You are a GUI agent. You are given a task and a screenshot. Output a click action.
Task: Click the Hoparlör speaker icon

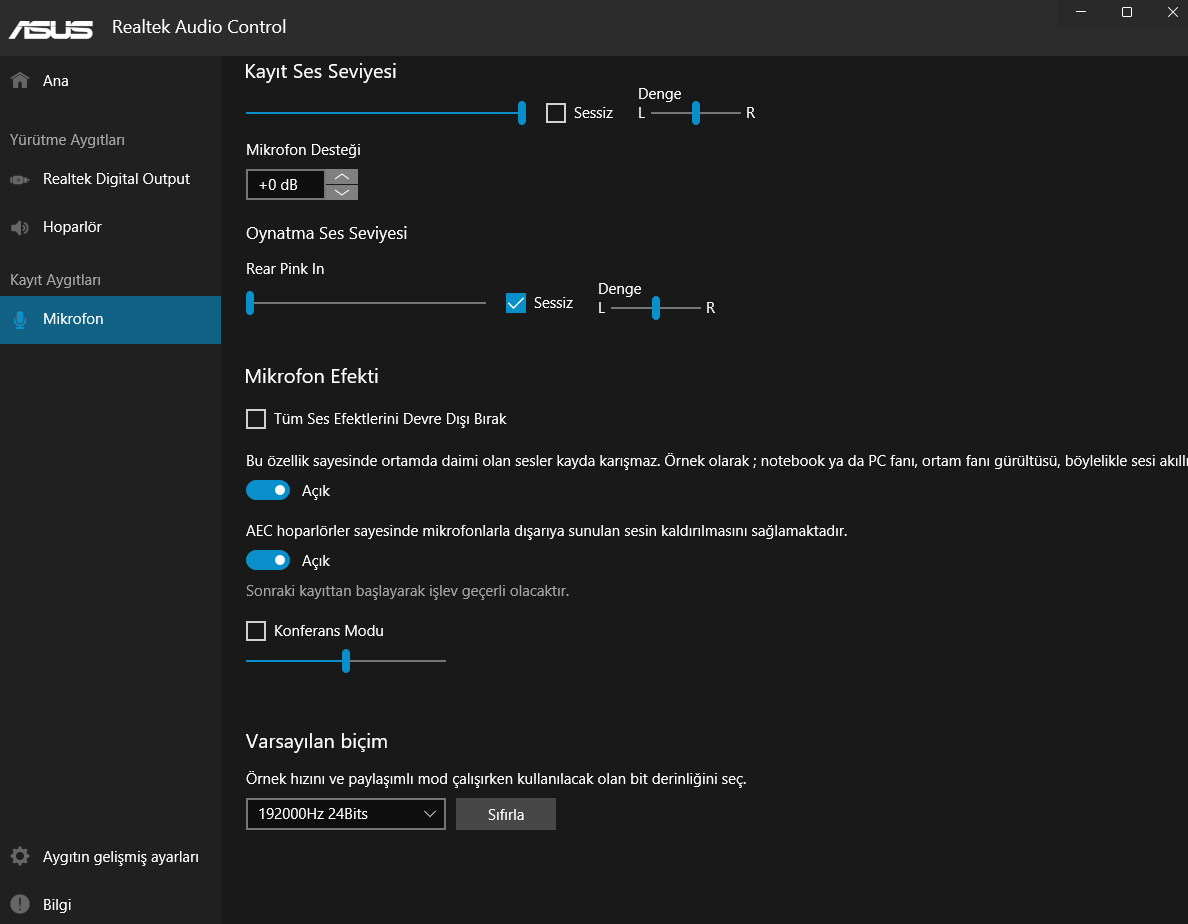(x=19, y=228)
